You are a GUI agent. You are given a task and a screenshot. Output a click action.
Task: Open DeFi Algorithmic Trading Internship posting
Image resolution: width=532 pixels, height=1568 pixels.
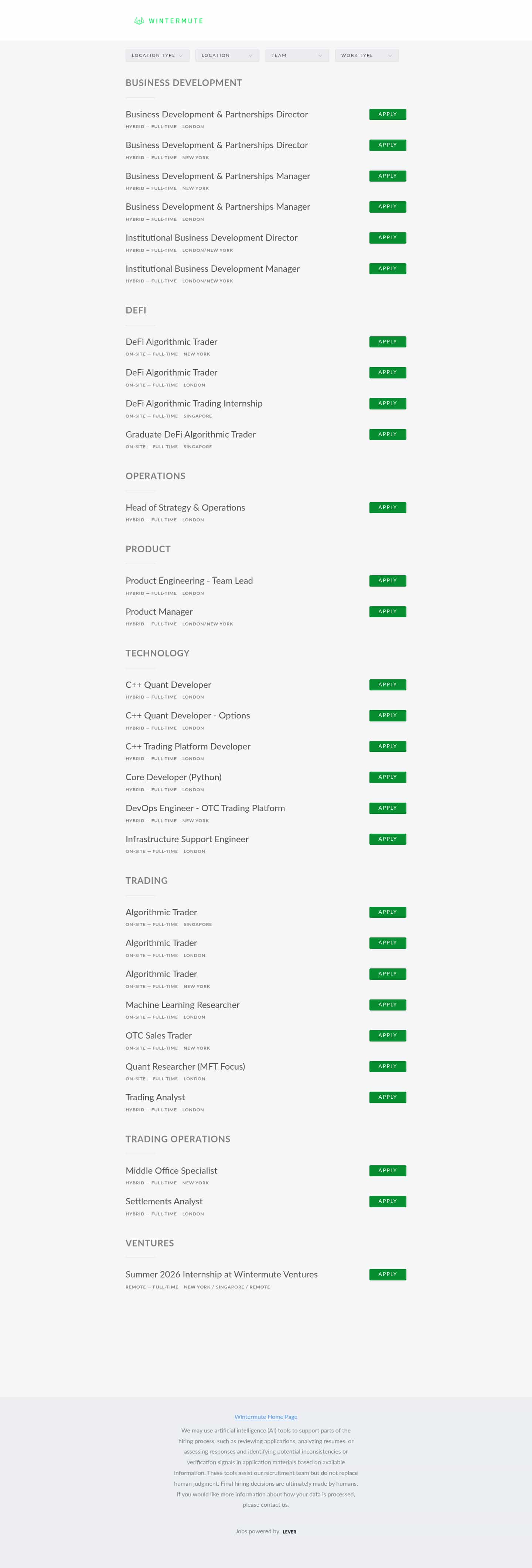coord(194,404)
